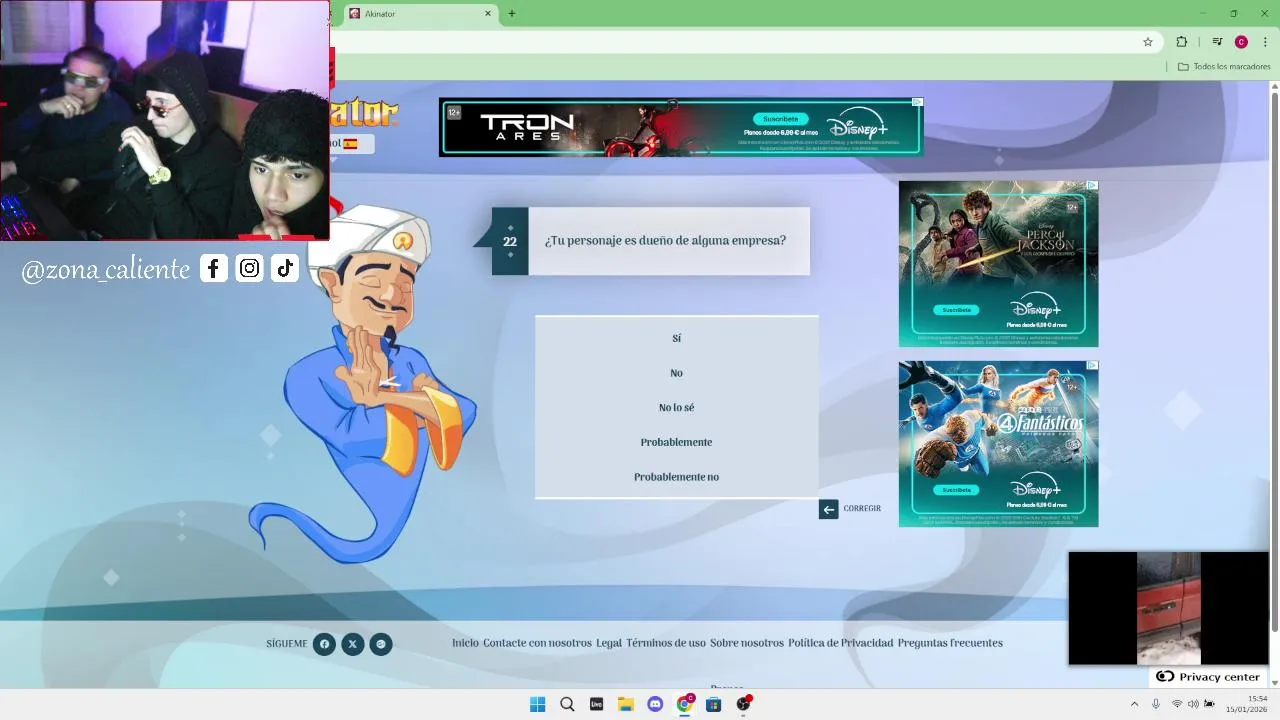Open the media control music icon
The width and height of the screenshot is (1280, 720).
[x=1217, y=42]
